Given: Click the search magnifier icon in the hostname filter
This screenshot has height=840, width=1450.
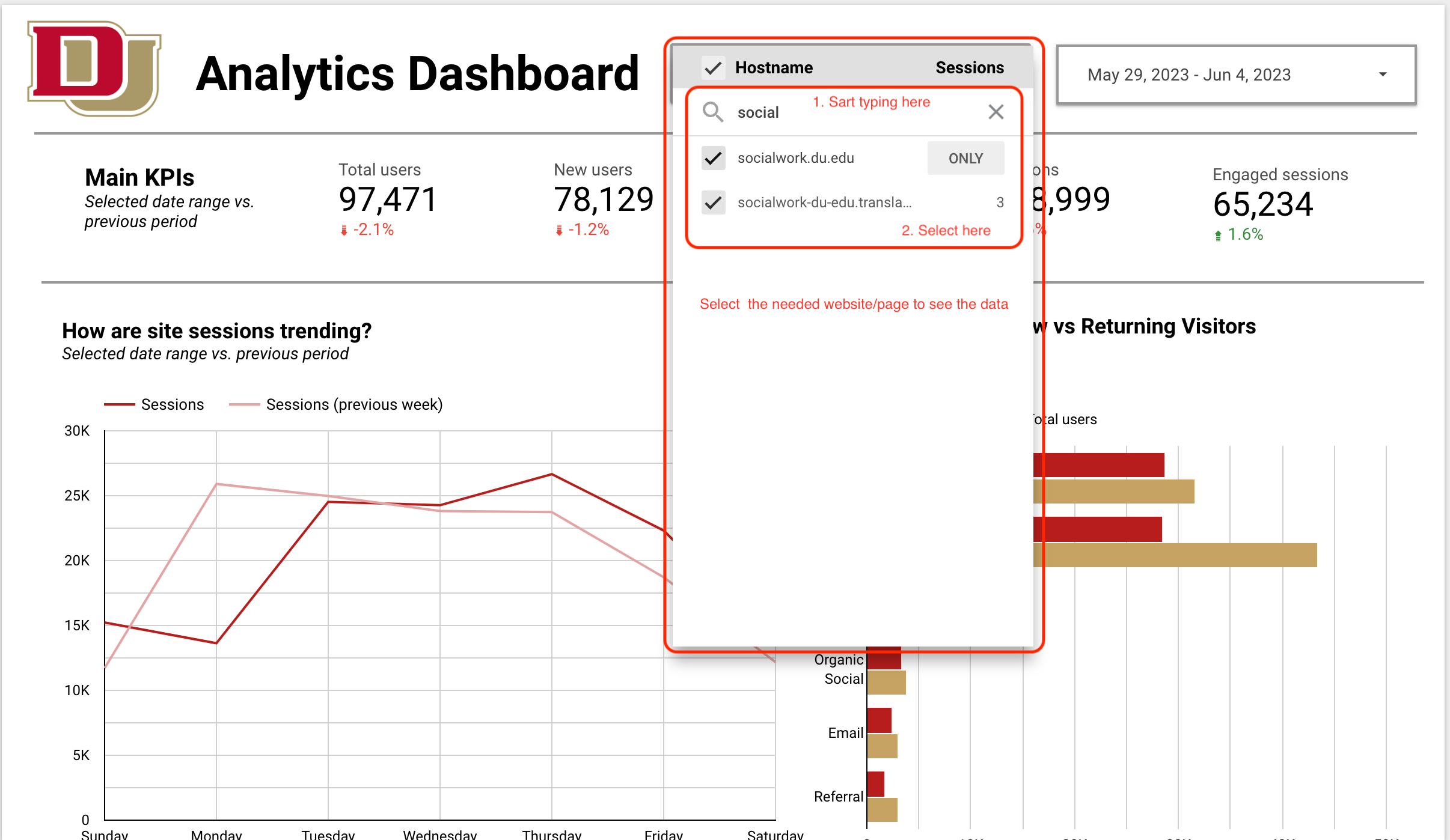Looking at the screenshot, I should pyautogui.click(x=713, y=112).
